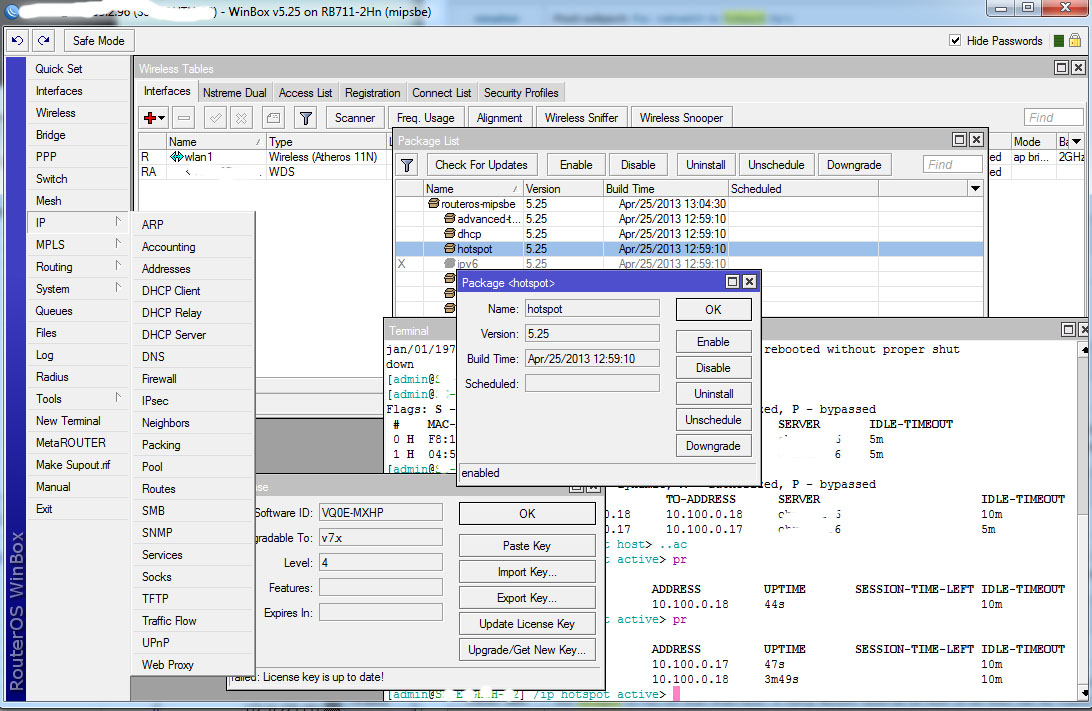Open the Firewall entry in the IP submenu

click(x=159, y=379)
